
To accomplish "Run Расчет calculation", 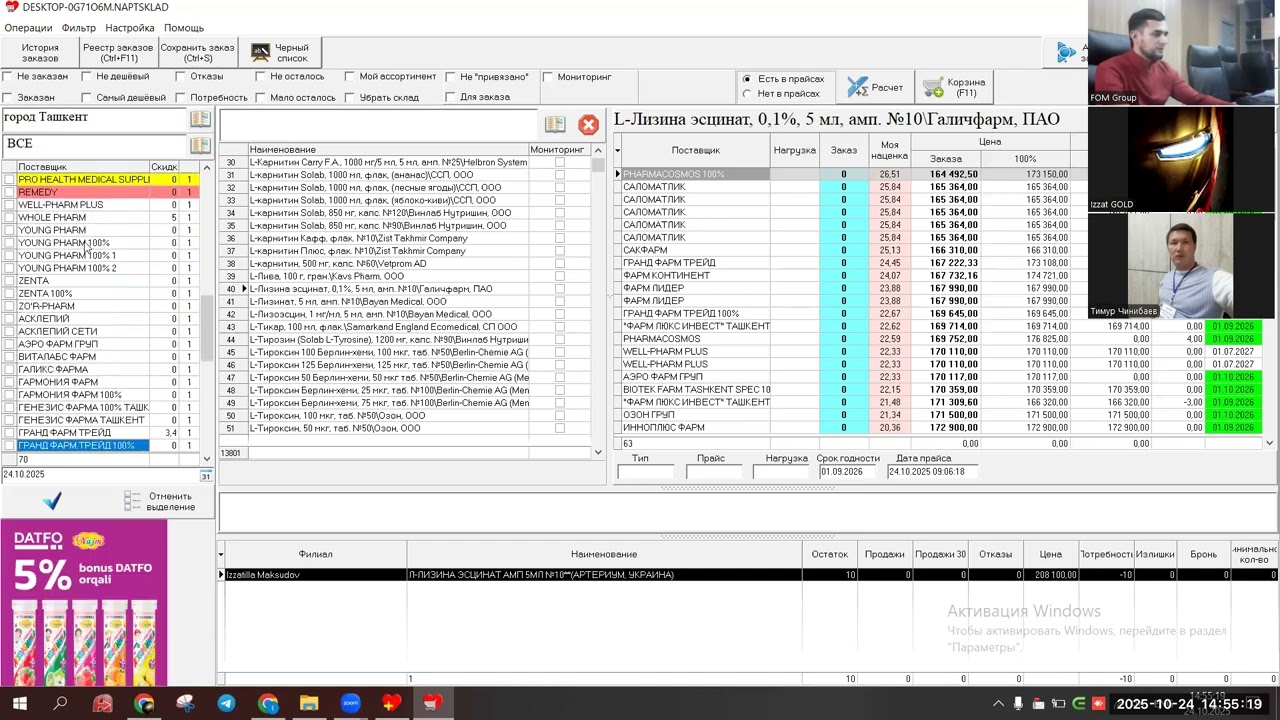I will (x=875, y=88).
